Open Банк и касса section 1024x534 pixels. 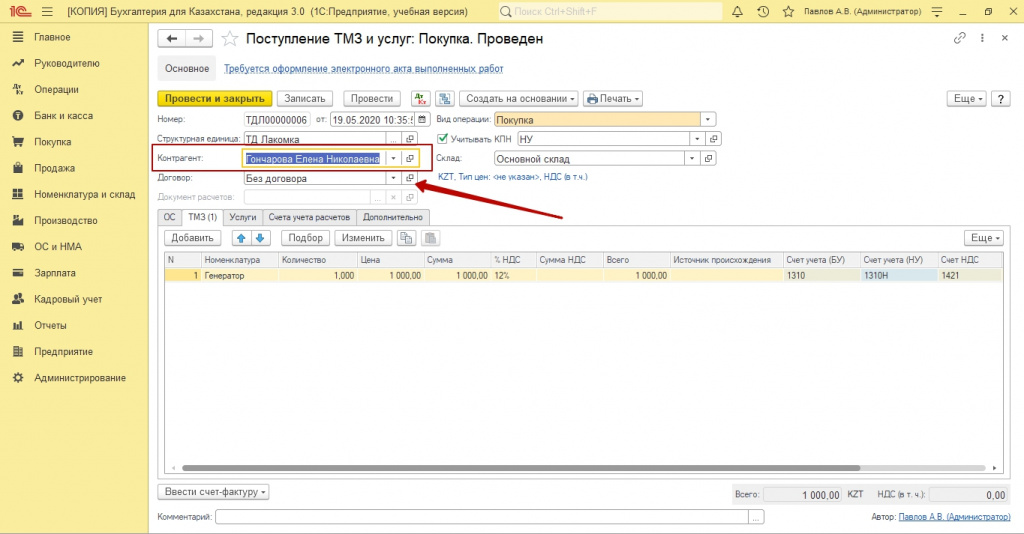pos(63,116)
